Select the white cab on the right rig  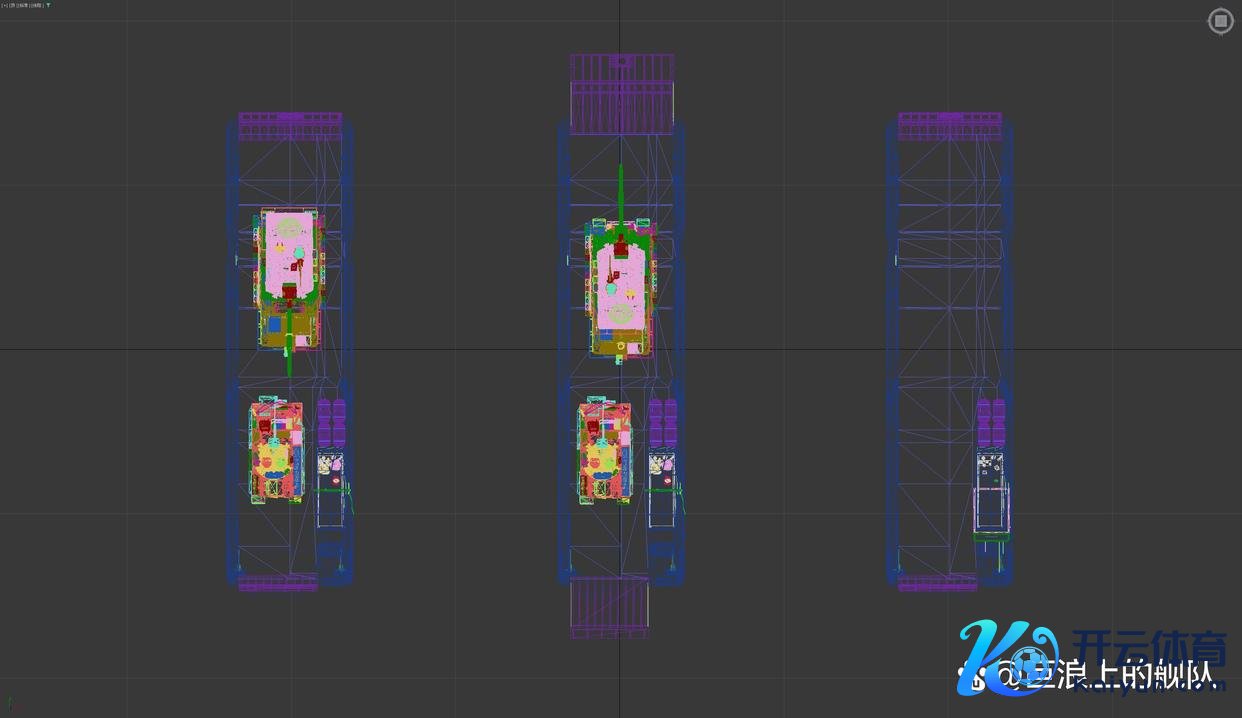[x=989, y=500]
